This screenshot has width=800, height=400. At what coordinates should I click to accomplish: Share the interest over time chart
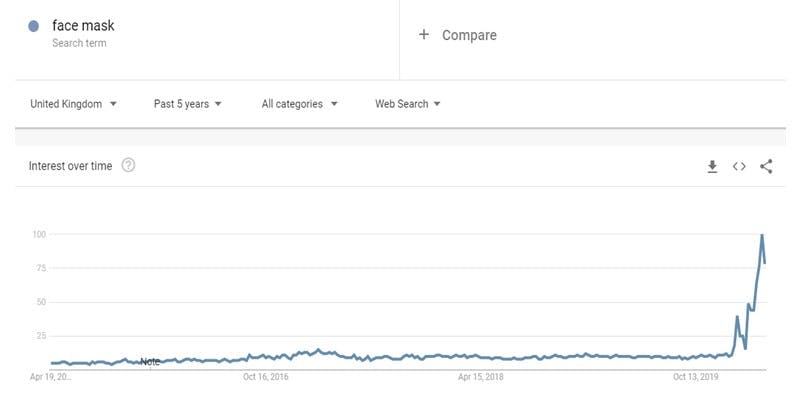coord(766,166)
